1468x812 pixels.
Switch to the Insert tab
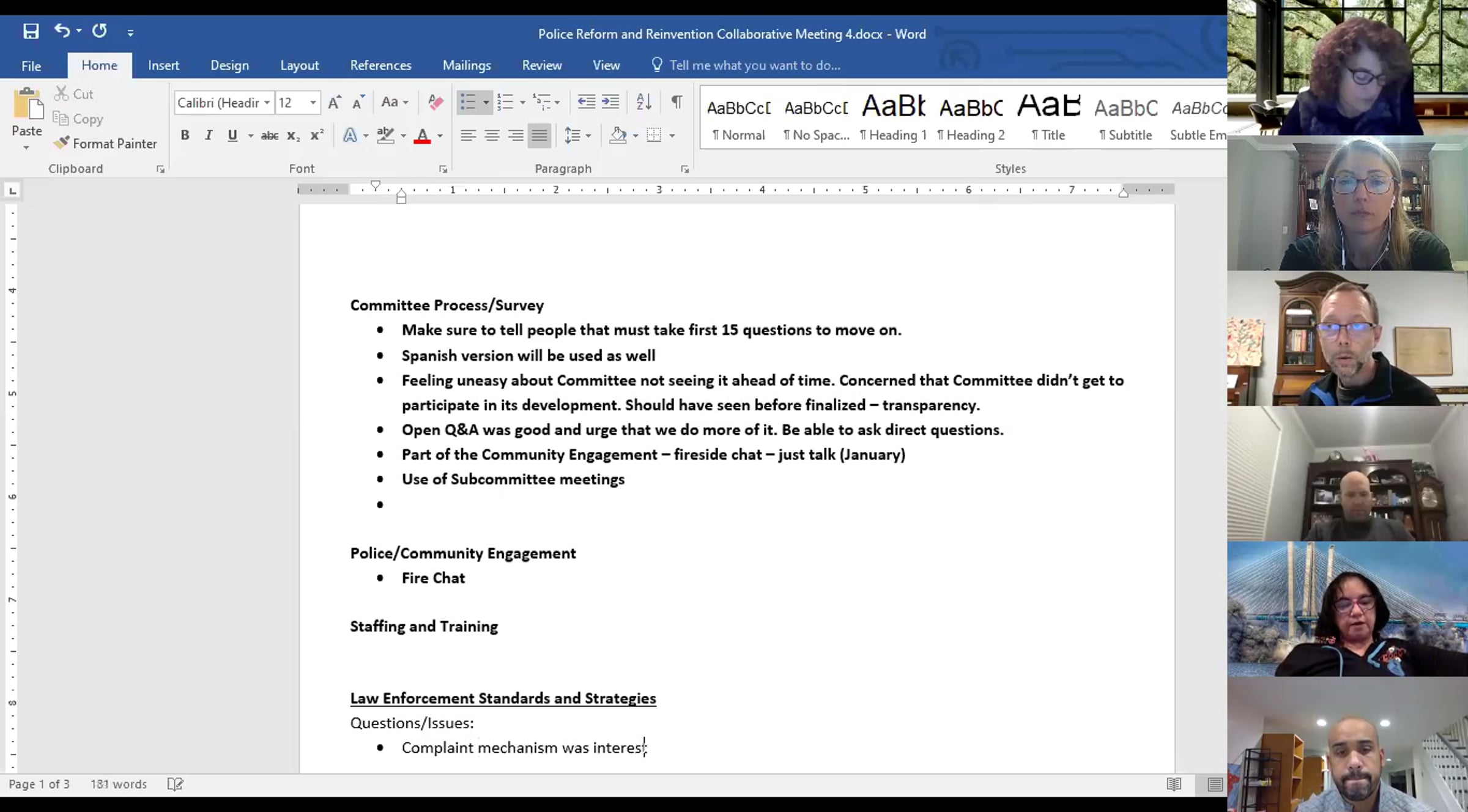coord(163,65)
